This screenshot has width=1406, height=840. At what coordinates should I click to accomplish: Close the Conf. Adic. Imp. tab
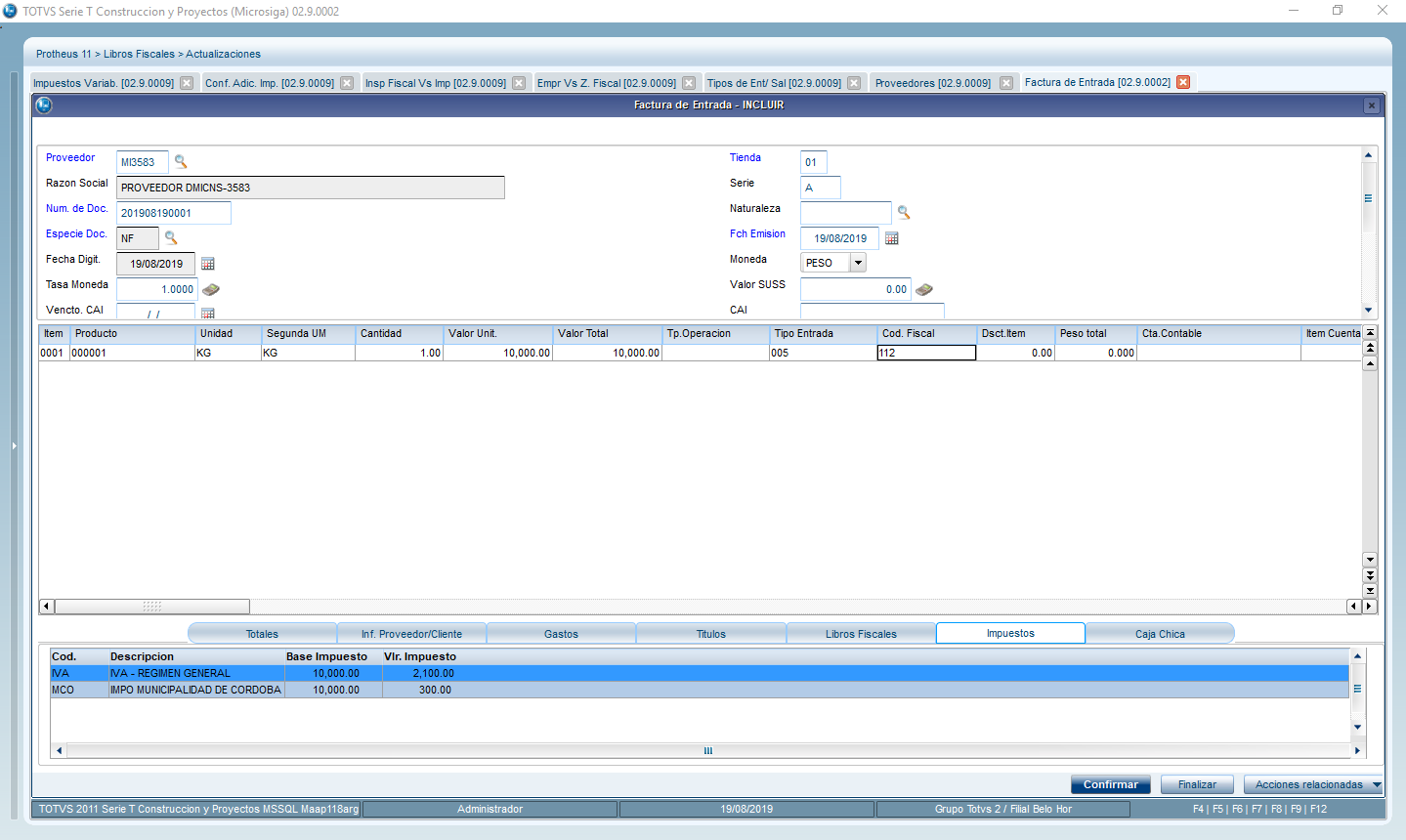coord(347,83)
